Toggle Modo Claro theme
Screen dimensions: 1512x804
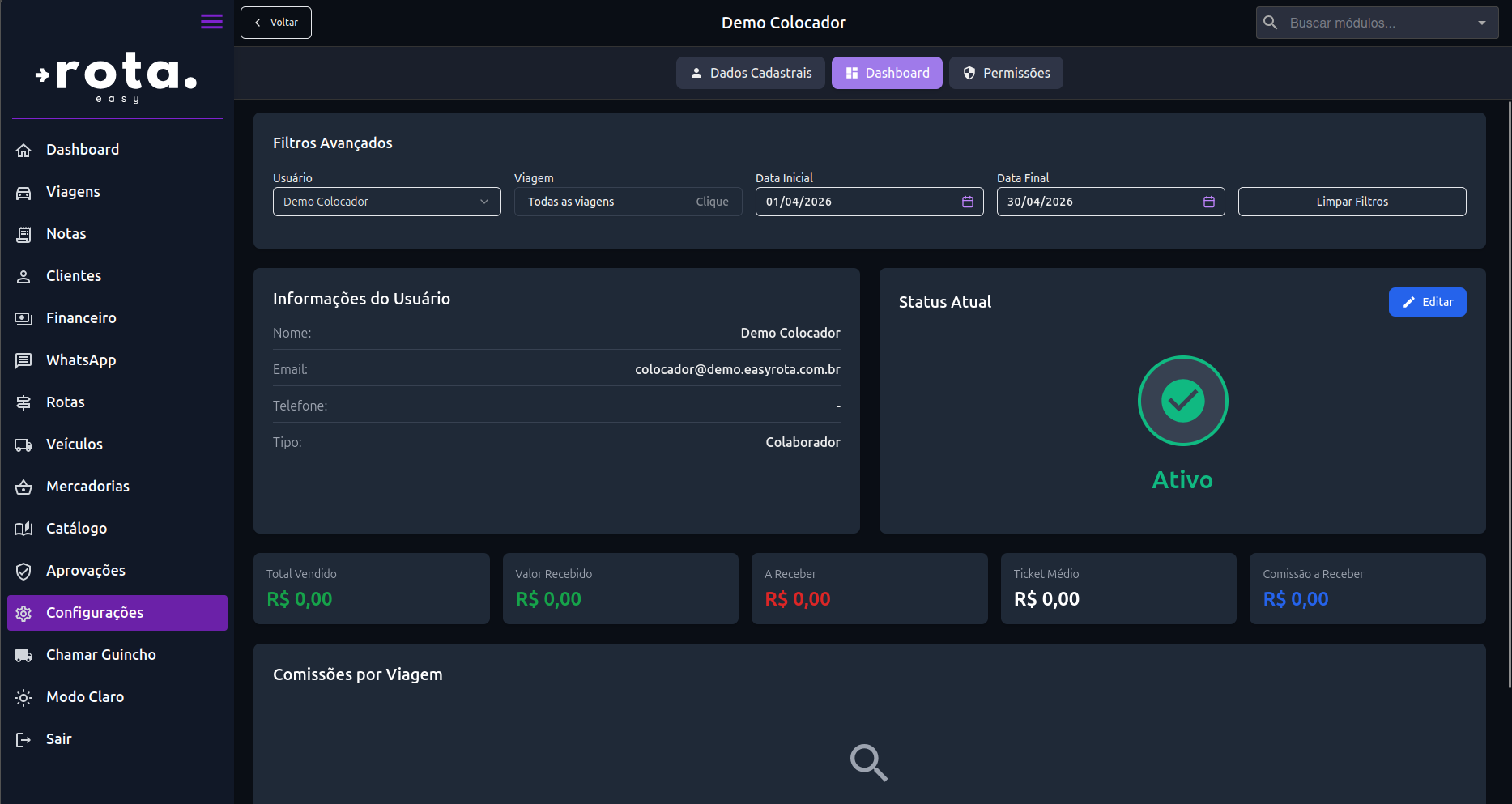pyautogui.click(x=84, y=697)
